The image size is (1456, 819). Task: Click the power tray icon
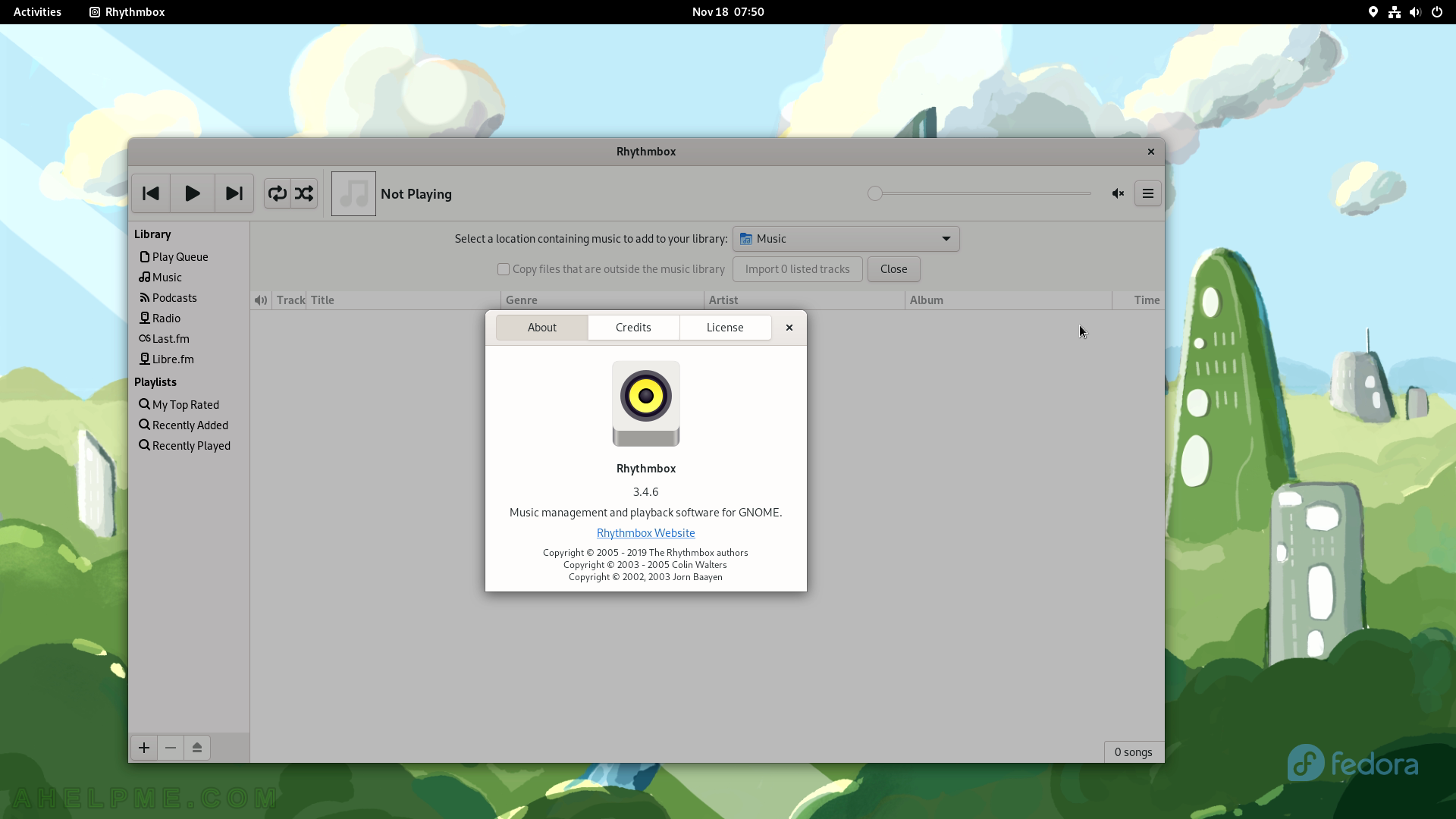pos(1436,12)
